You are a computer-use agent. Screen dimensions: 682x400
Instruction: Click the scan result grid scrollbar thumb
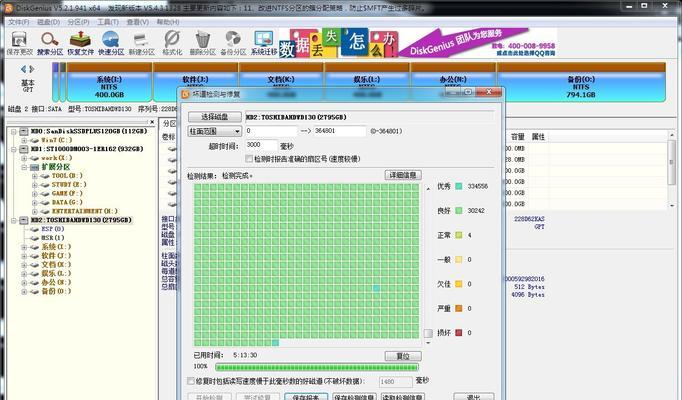coord(428,333)
